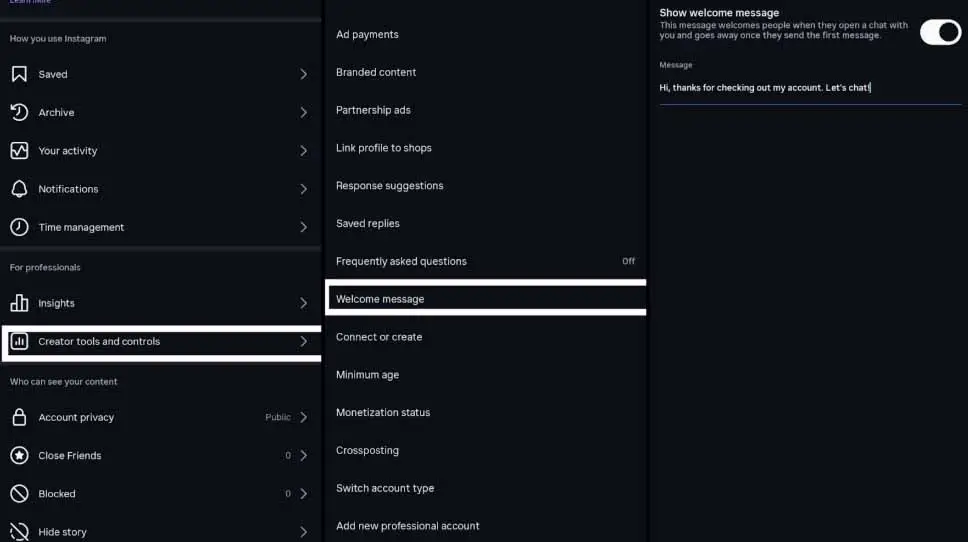Open Monetization status option

[383, 412]
